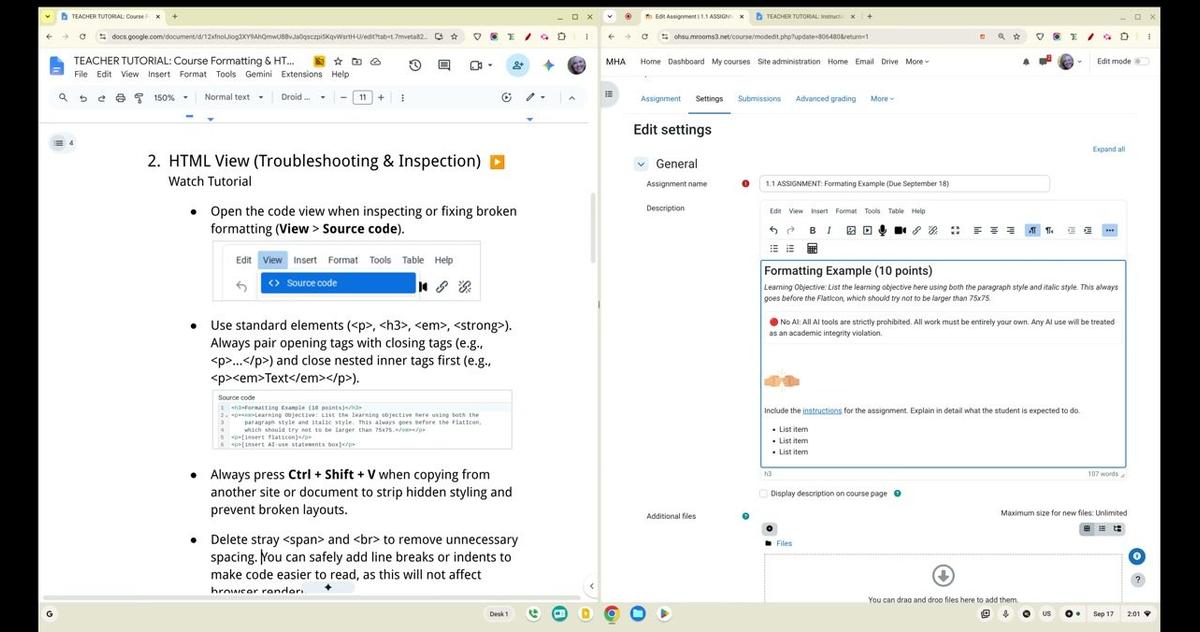Decrease font size minus button in Docs

pyautogui.click(x=343, y=98)
